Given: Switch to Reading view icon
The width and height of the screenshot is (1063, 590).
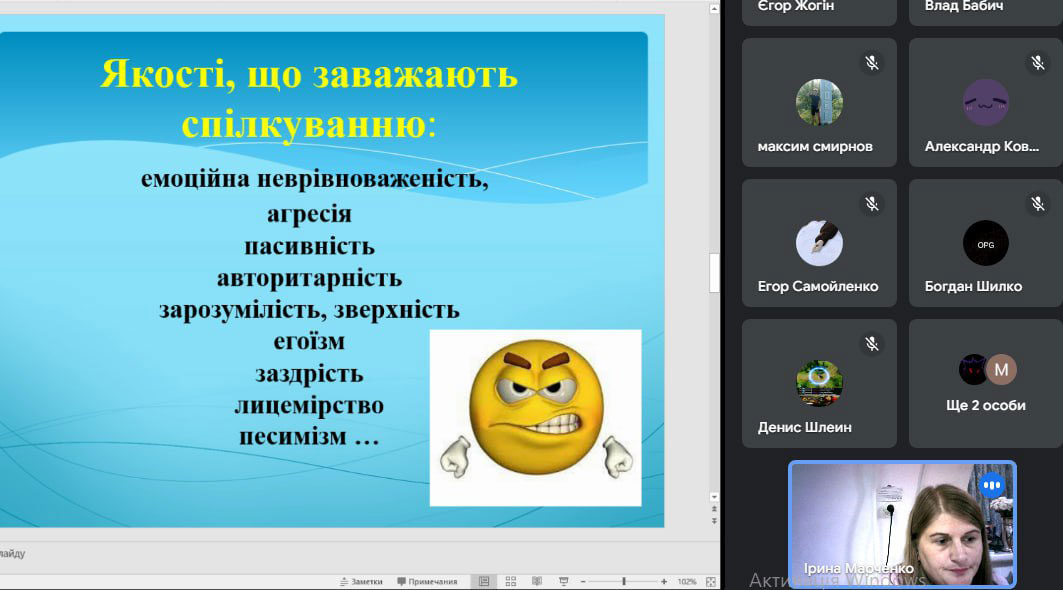Looking at the screenshot, I should pyautogui.click(x=537, y=581).
